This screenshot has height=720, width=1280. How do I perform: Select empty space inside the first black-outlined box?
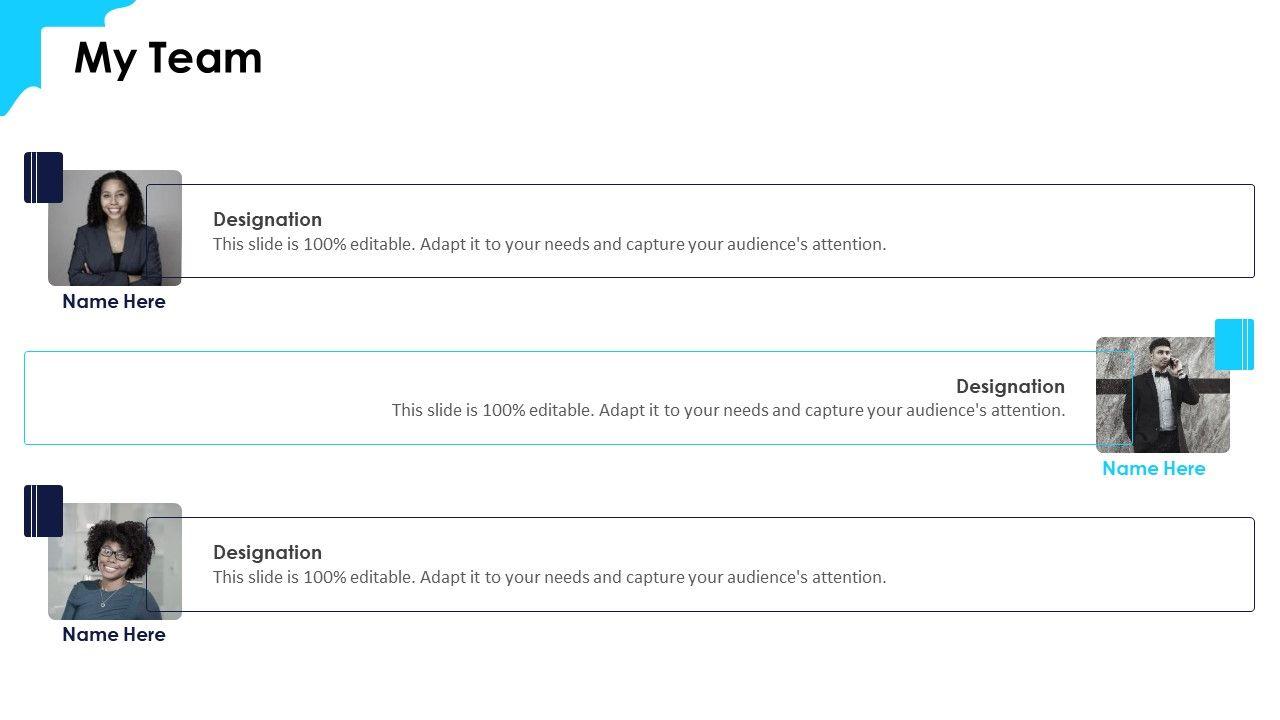[x=1060, y=230]
